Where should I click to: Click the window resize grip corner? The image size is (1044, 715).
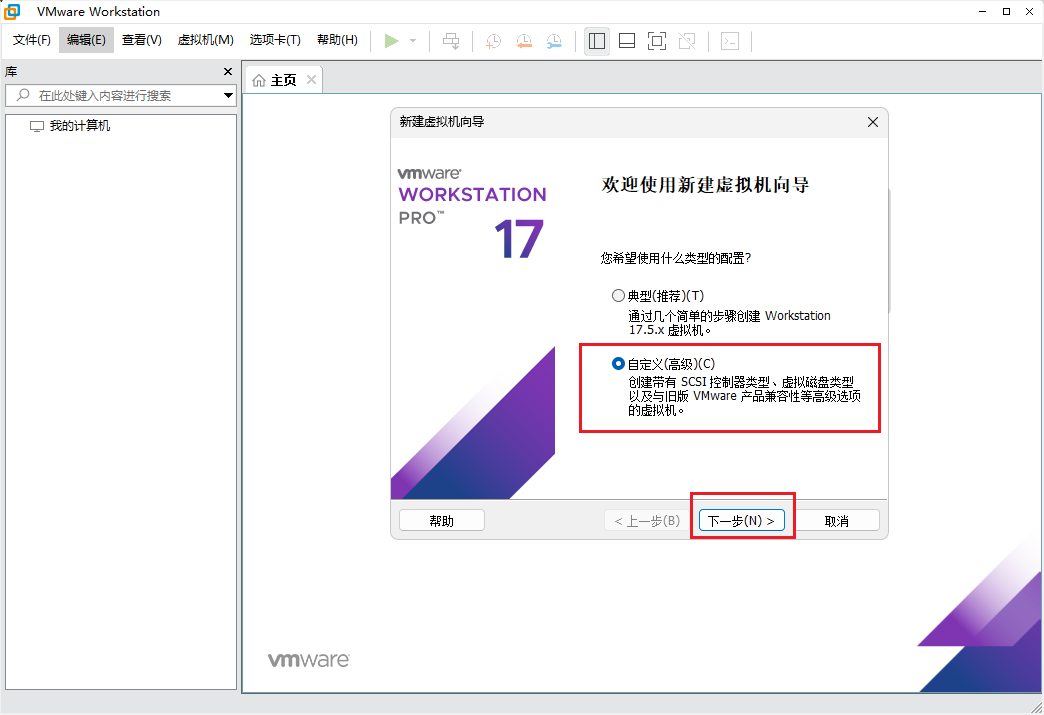(1036, 707)
